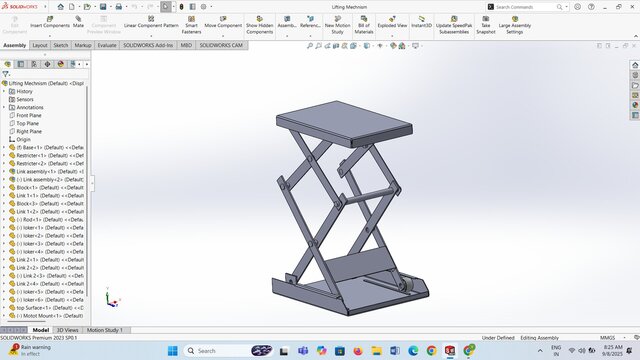Open the Exploded View dropdown arrow
The height and width of the screenshot is (360, 640).
(x=392, y=36)
